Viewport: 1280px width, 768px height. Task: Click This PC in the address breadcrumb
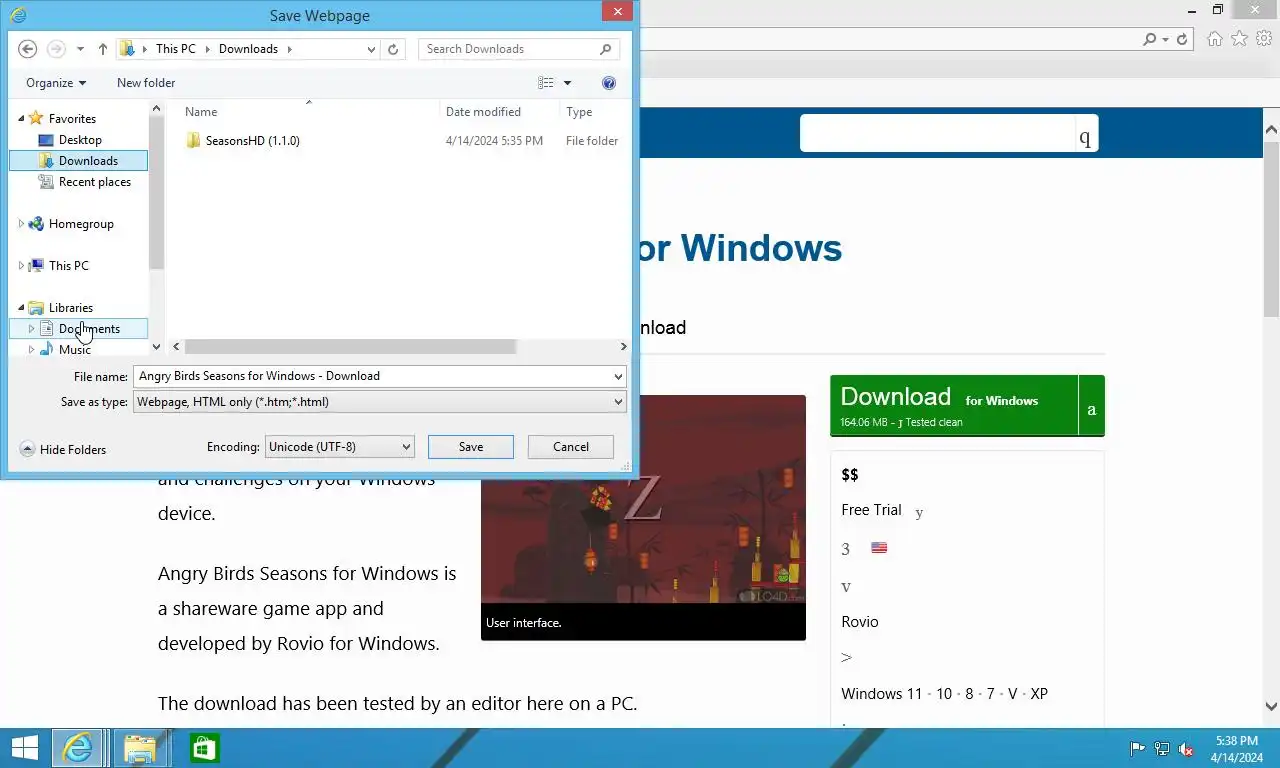point(176,49)
